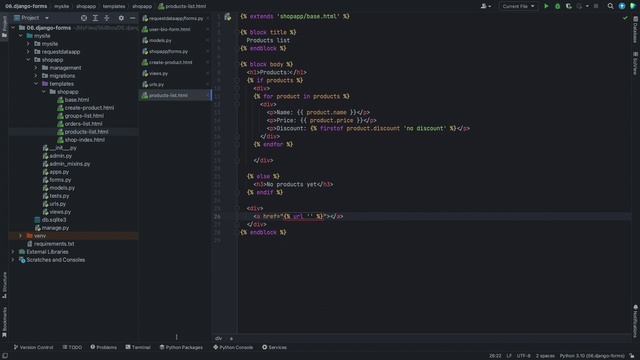Click Expand All icon in Project panel
This screenshot has height=360, width=640.
[x=95, y=18]
